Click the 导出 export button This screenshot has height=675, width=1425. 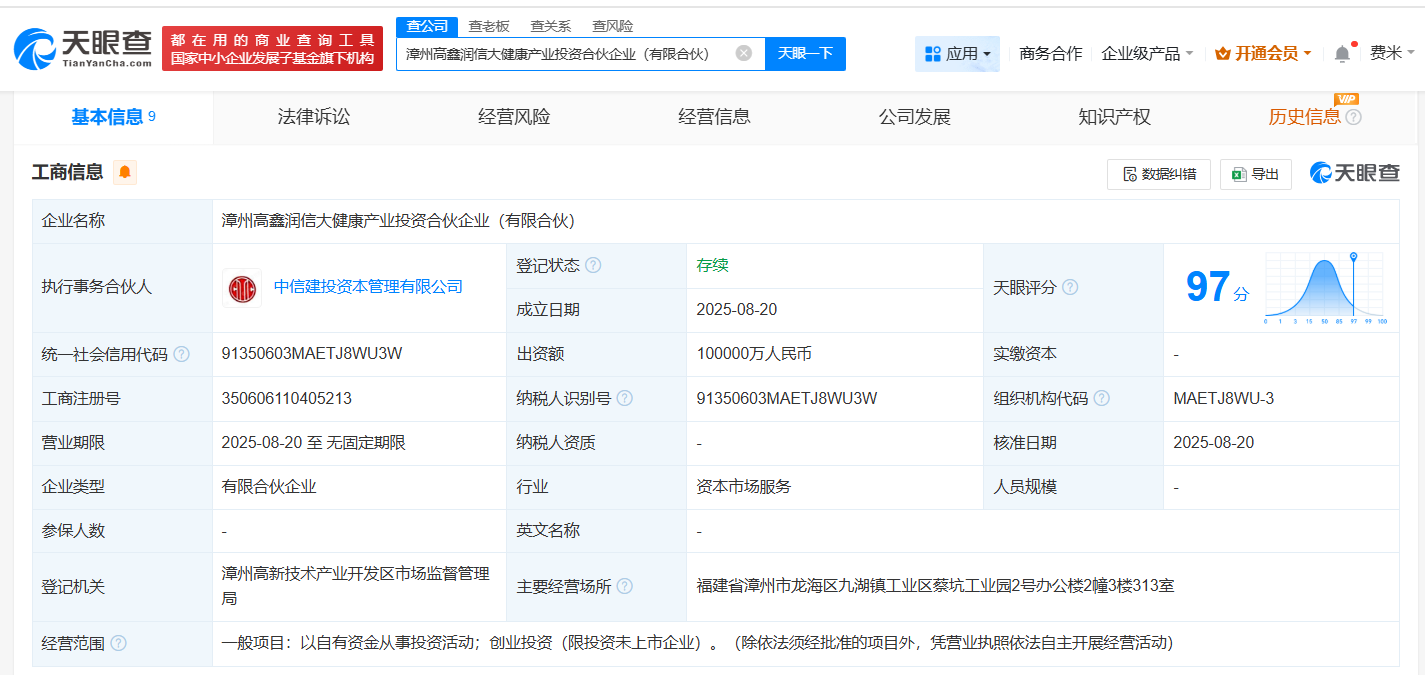1256,174
